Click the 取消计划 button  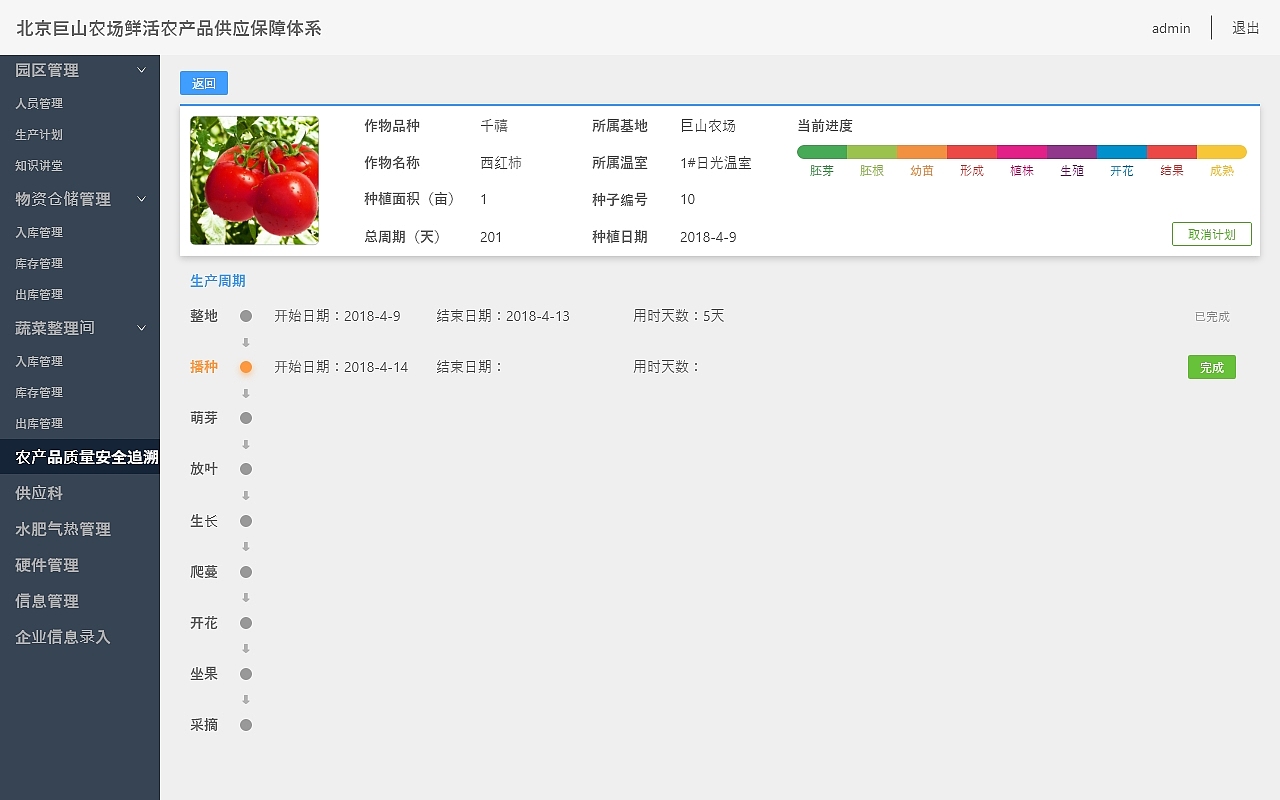(1212, 234)
